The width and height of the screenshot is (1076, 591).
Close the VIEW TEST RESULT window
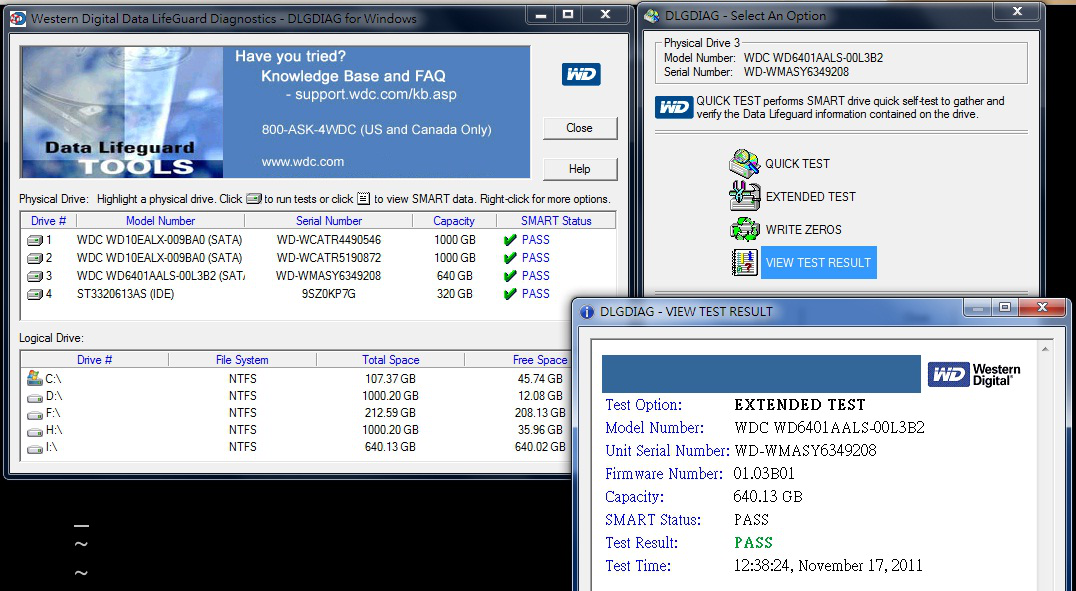(x=1042, y=308)
